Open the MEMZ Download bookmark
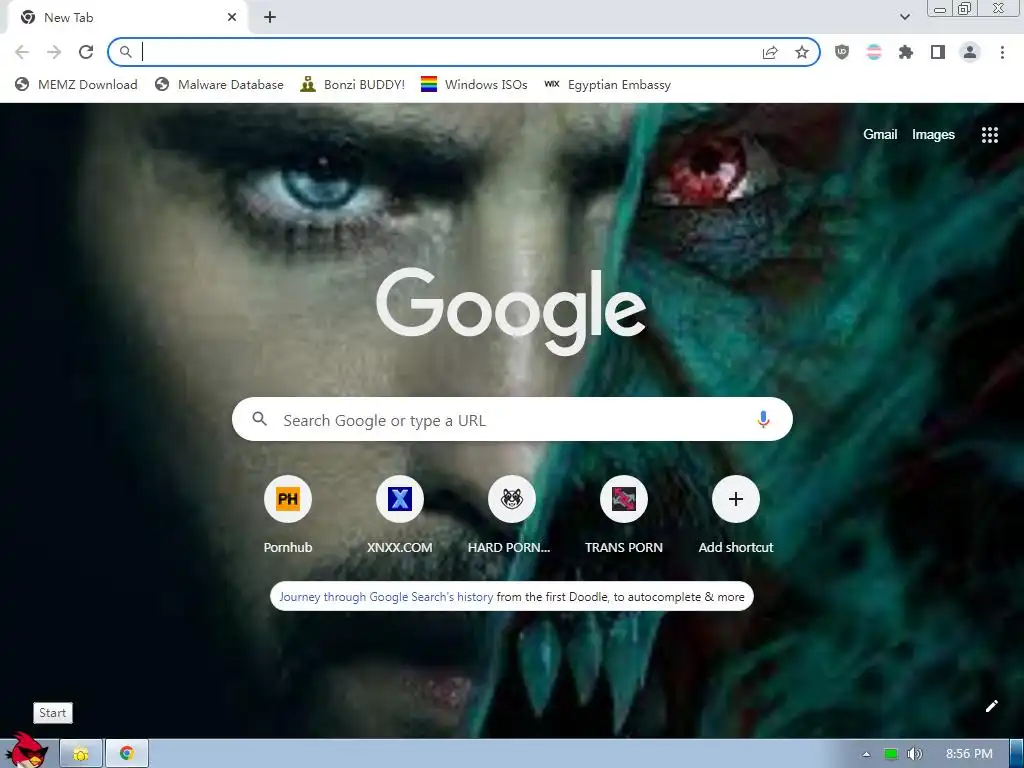Image resolution: width=1024 pixels, height=768 pixels. (x=76, y=84)
